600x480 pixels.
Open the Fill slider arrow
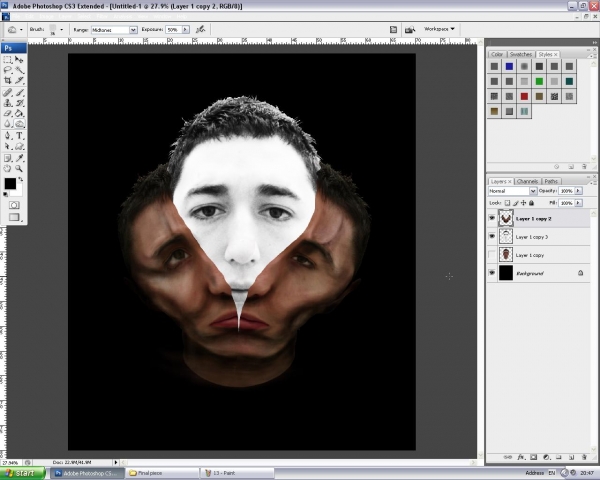578,203
